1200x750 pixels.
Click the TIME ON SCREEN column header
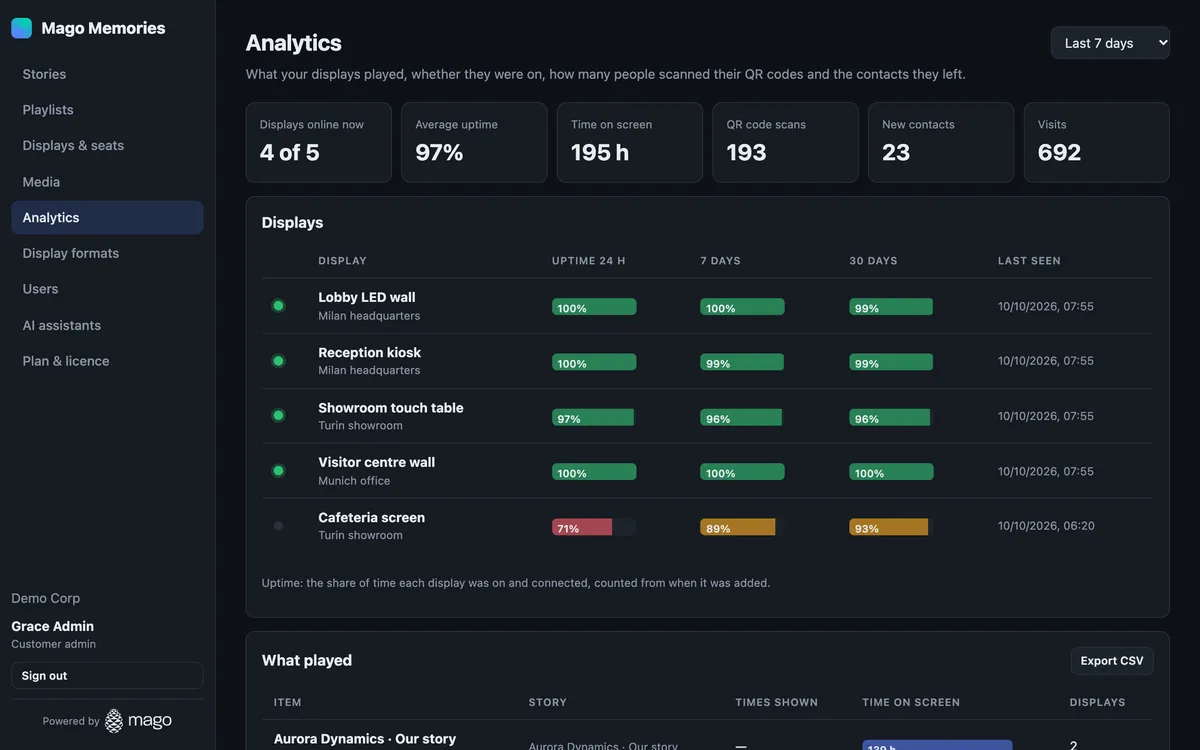[911, 703]
